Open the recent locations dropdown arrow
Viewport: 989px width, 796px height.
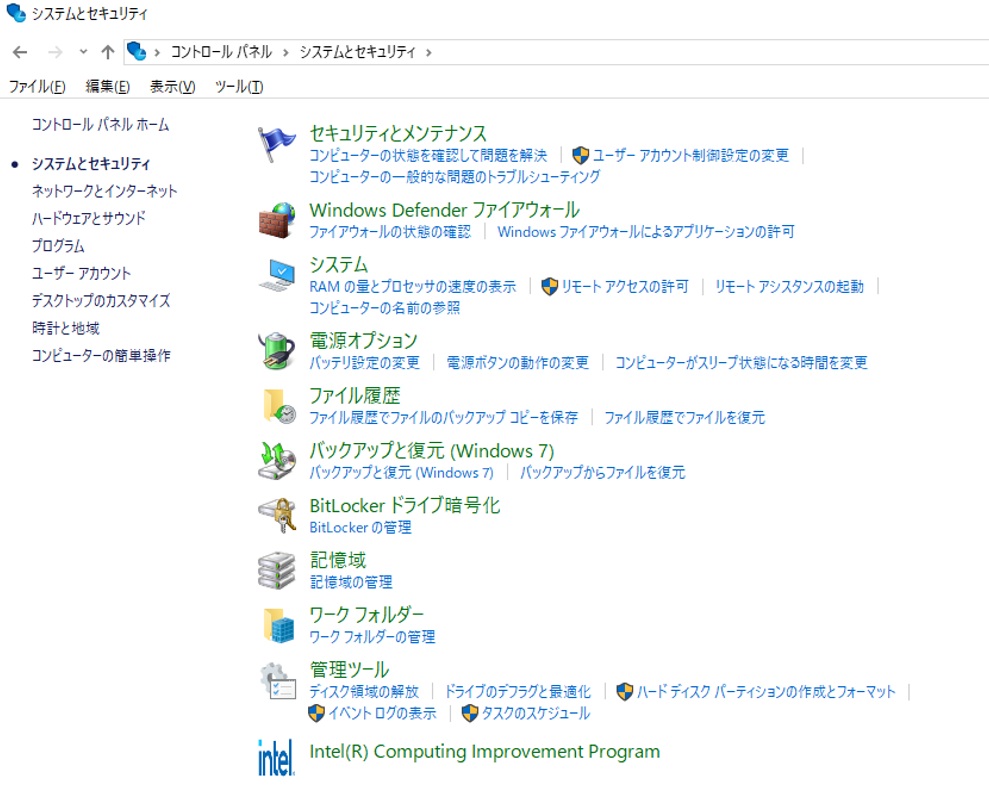(x=83, y=52)
